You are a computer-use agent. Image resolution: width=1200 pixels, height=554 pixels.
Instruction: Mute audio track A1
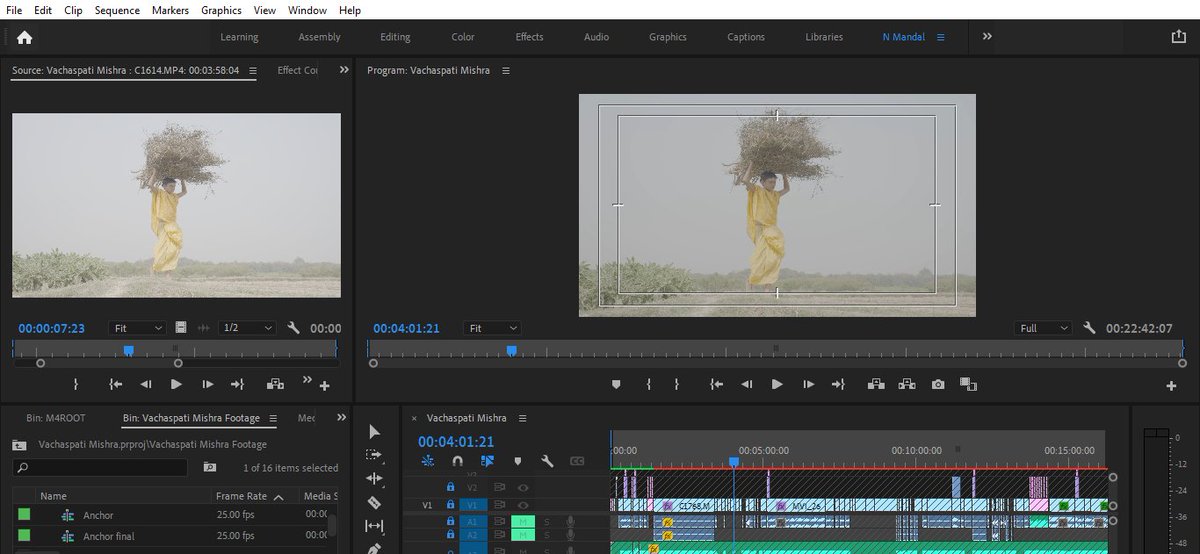tap(523, 521)
